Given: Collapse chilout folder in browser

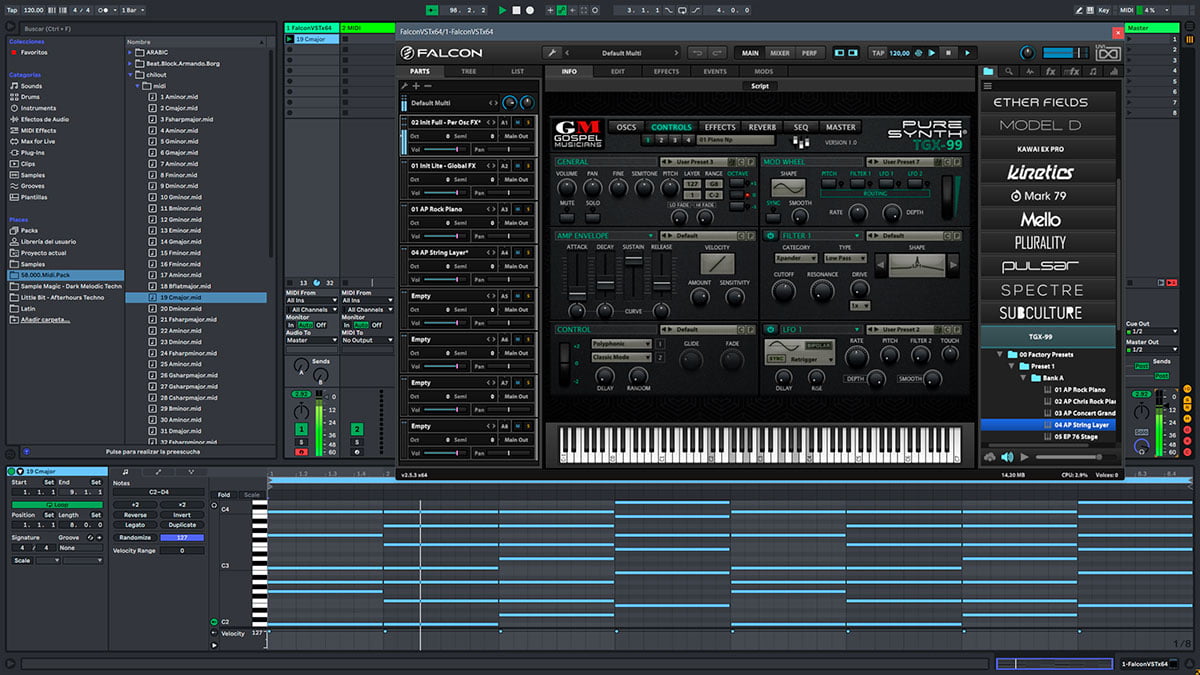Looking at the screenshot, I should tap(131, 75).
